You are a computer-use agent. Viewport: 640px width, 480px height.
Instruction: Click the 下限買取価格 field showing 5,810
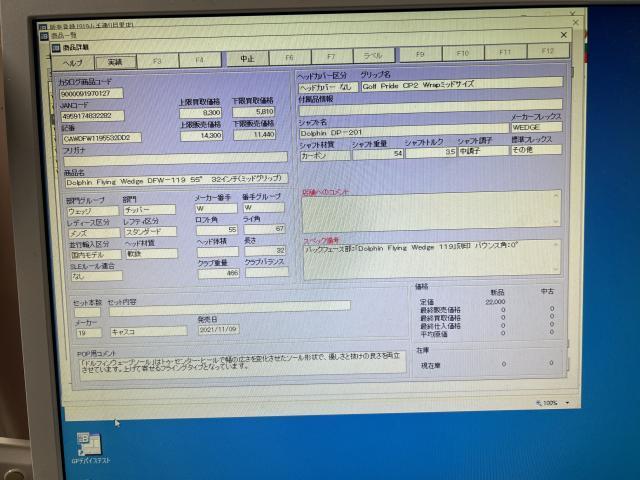[254, 111]
